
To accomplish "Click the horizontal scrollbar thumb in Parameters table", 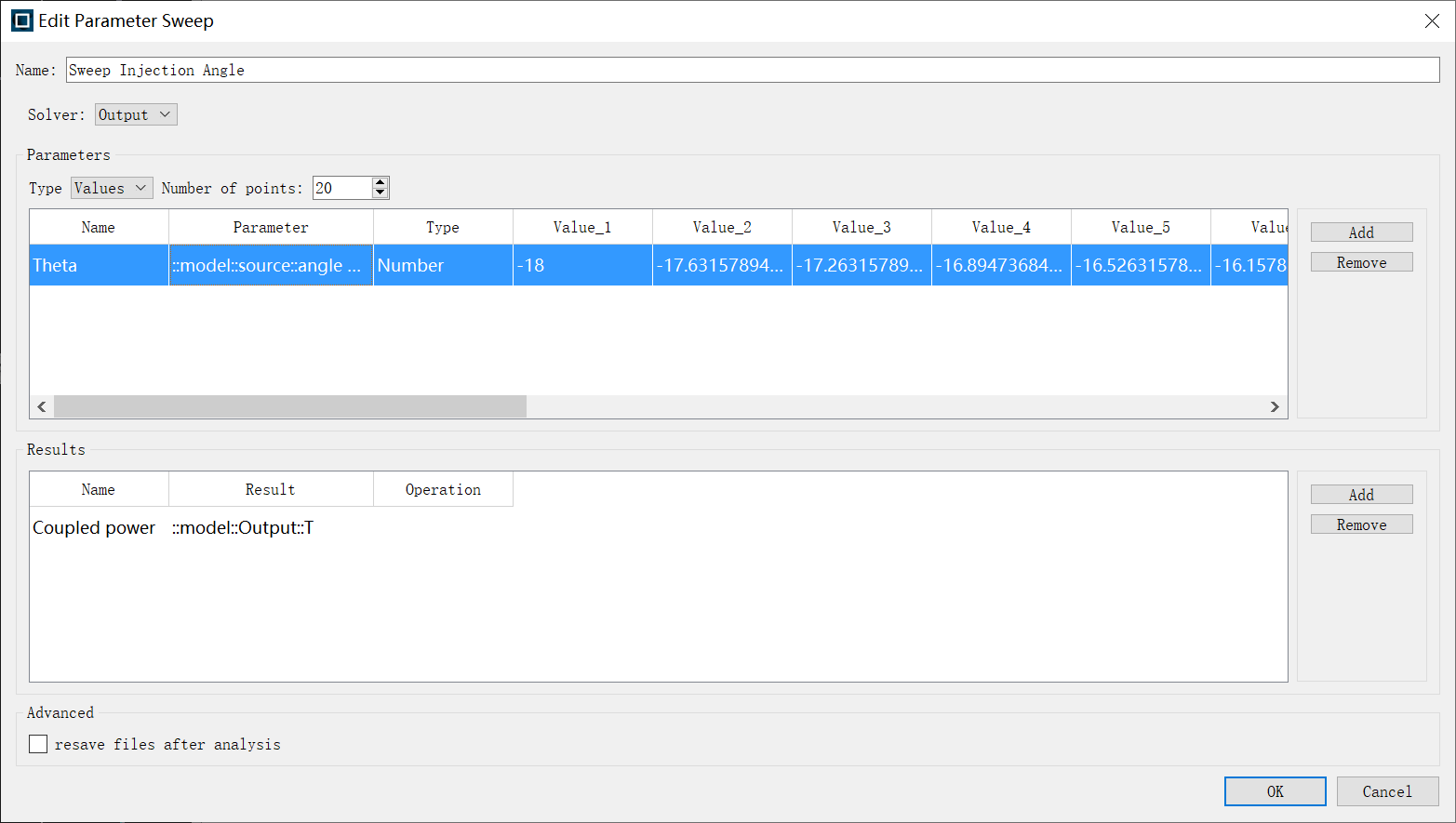I will coord(290,406).
